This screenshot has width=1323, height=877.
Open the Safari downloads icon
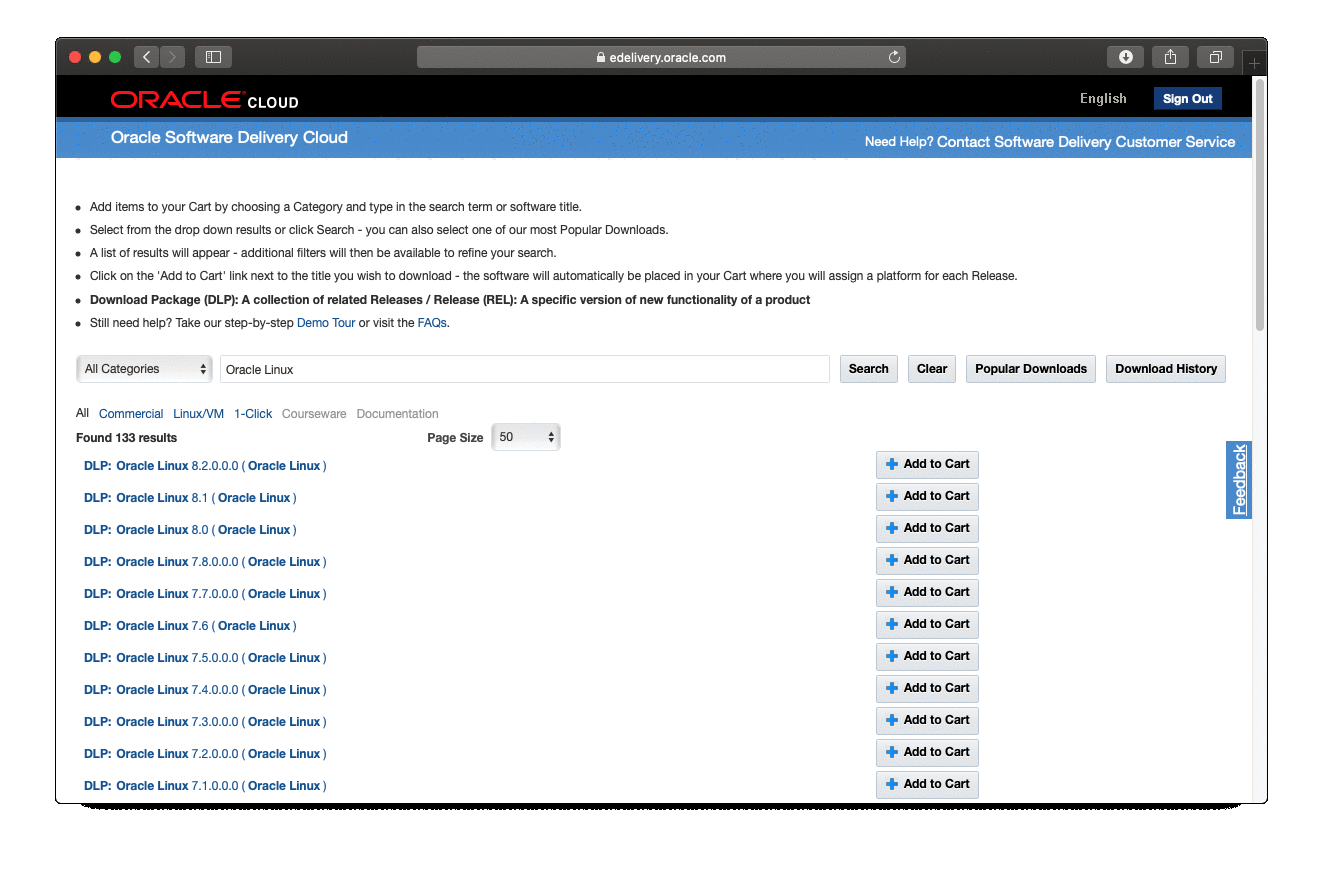1125,57
